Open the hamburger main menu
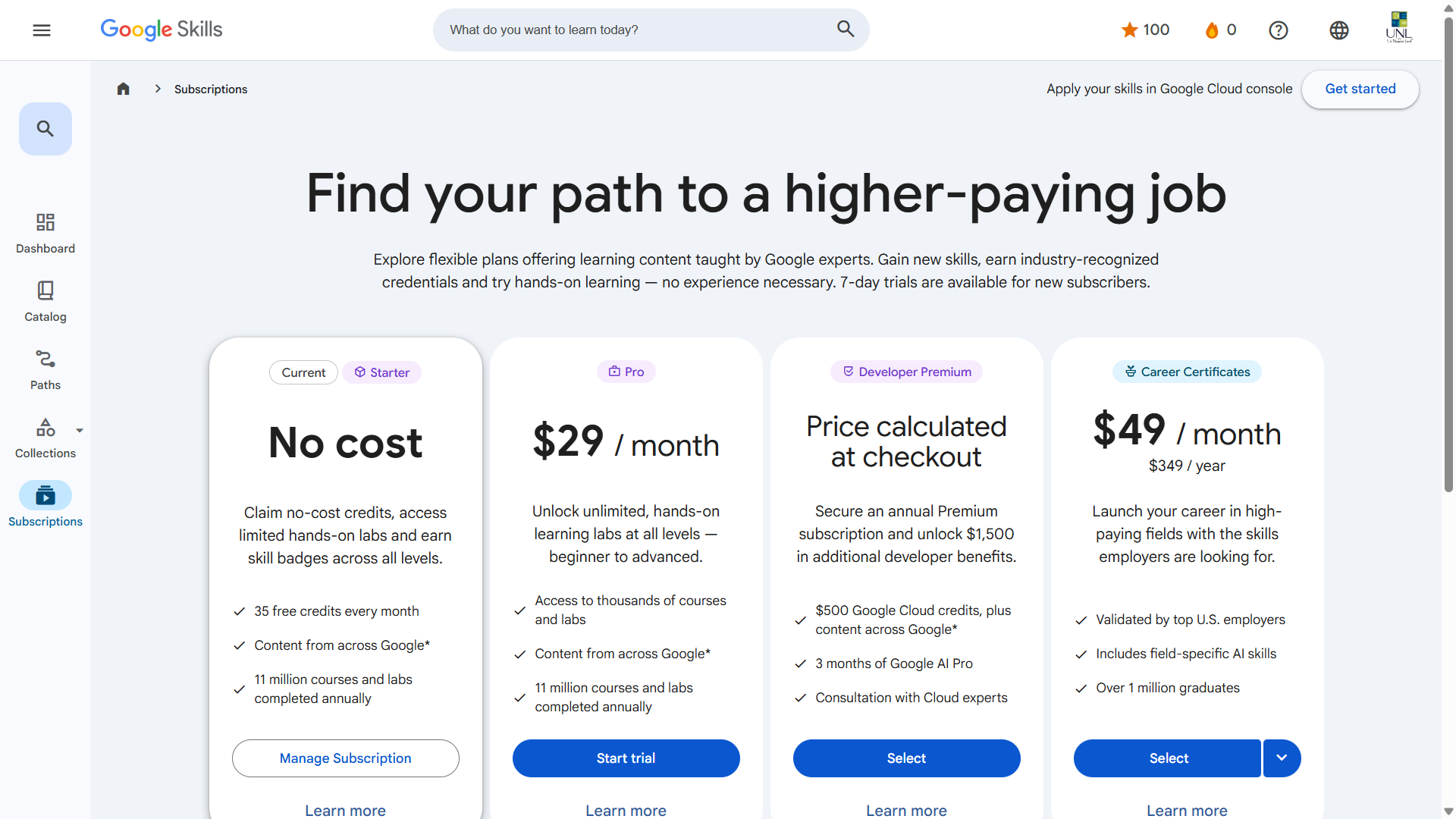 pos(42,30)
